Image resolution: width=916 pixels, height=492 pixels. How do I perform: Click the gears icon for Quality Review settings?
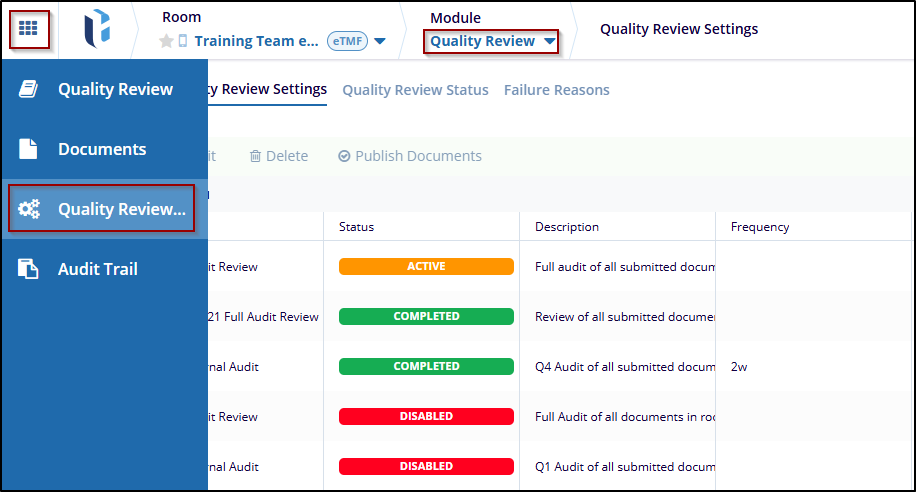click(29, 209)
